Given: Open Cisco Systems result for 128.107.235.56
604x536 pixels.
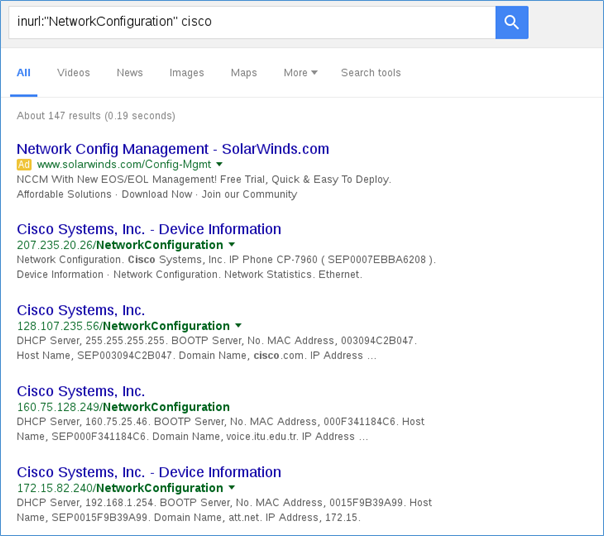Looking at the screenshot, I should point(81,310).
